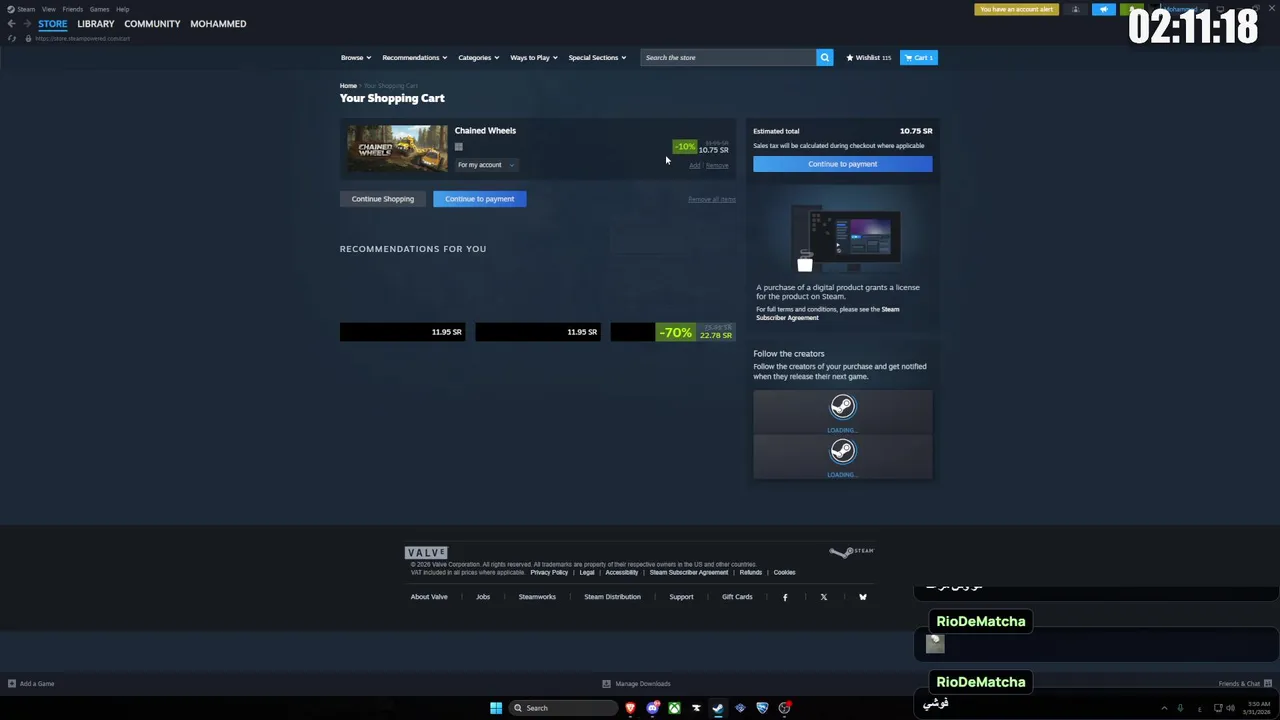This screenshot has width=1280, height=720.
Task: Click the Windows platform icon under Chained Wheels
Action: [x=459, y=147]
